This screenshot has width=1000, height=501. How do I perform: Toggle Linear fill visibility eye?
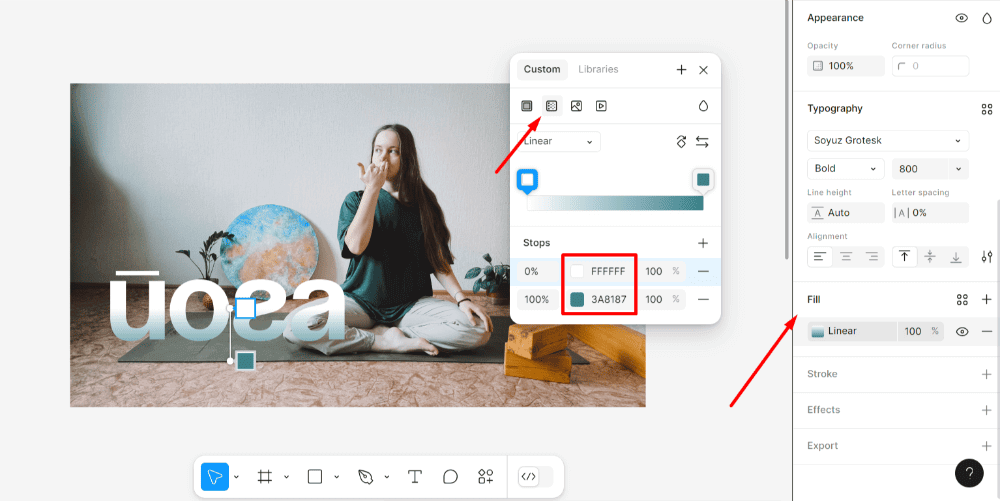[x=962, y=331]
